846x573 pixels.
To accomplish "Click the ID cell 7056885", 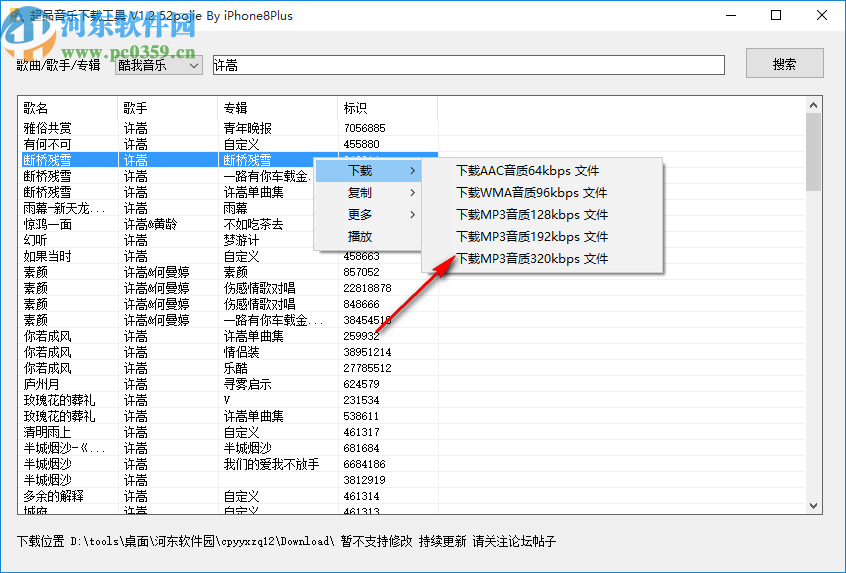I will [364, 128].
